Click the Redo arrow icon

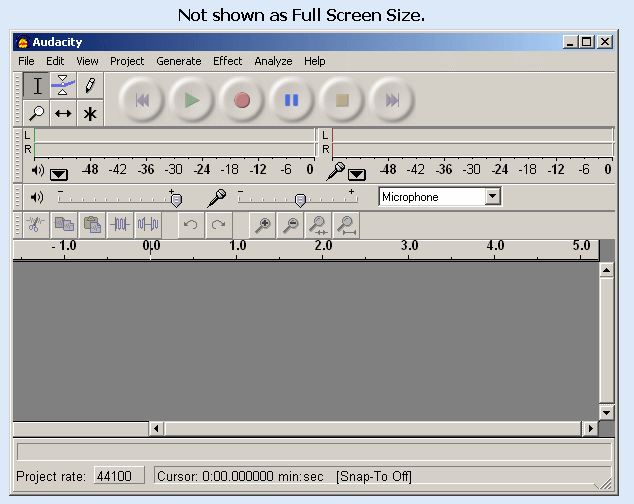pos(219,224)
